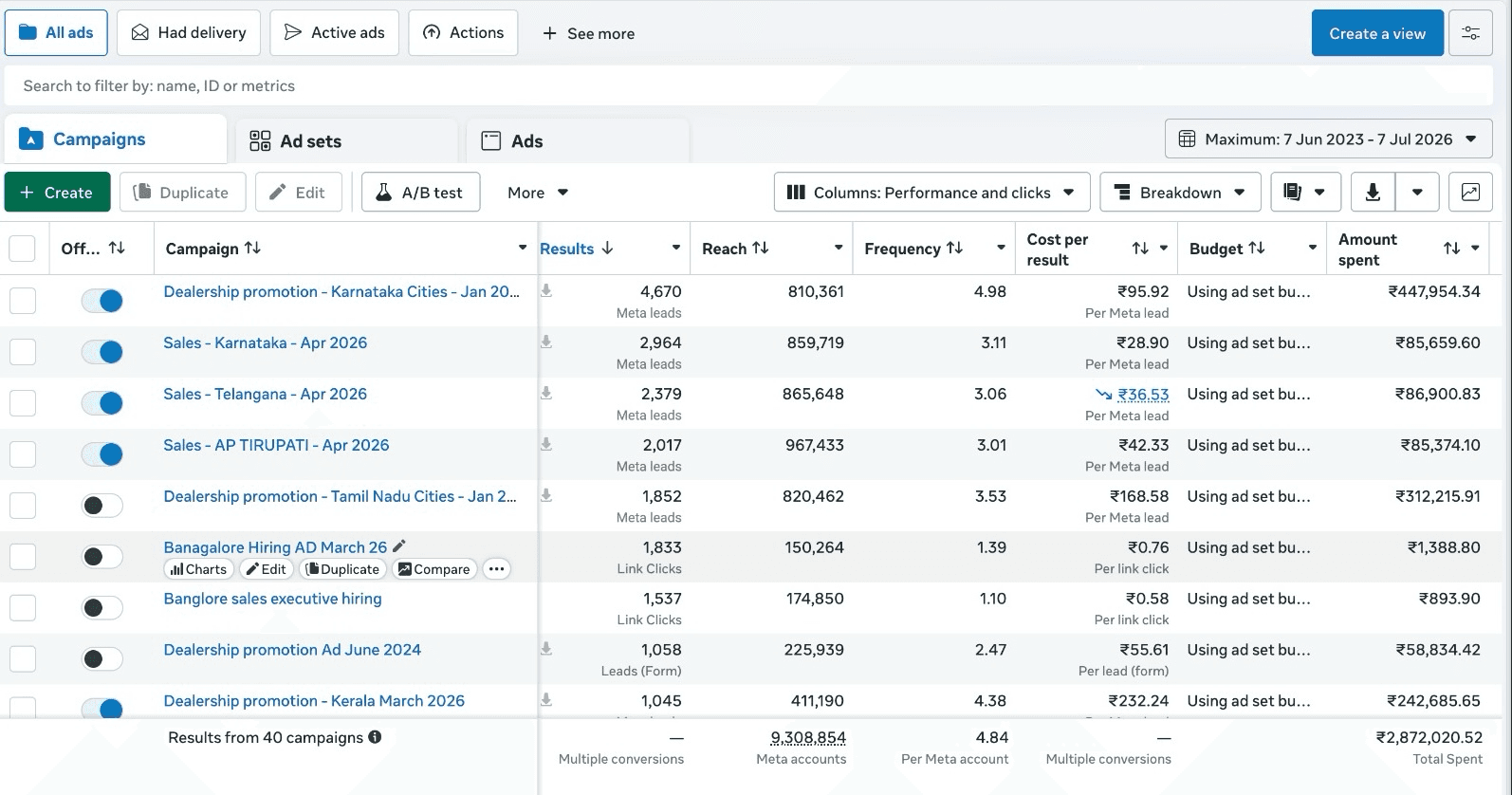Open Sales - Telangana - Apr 2026 campaign link
The height and width of the screenshot is (795, 1512).
pyautogui.click(x=265, y=394)
